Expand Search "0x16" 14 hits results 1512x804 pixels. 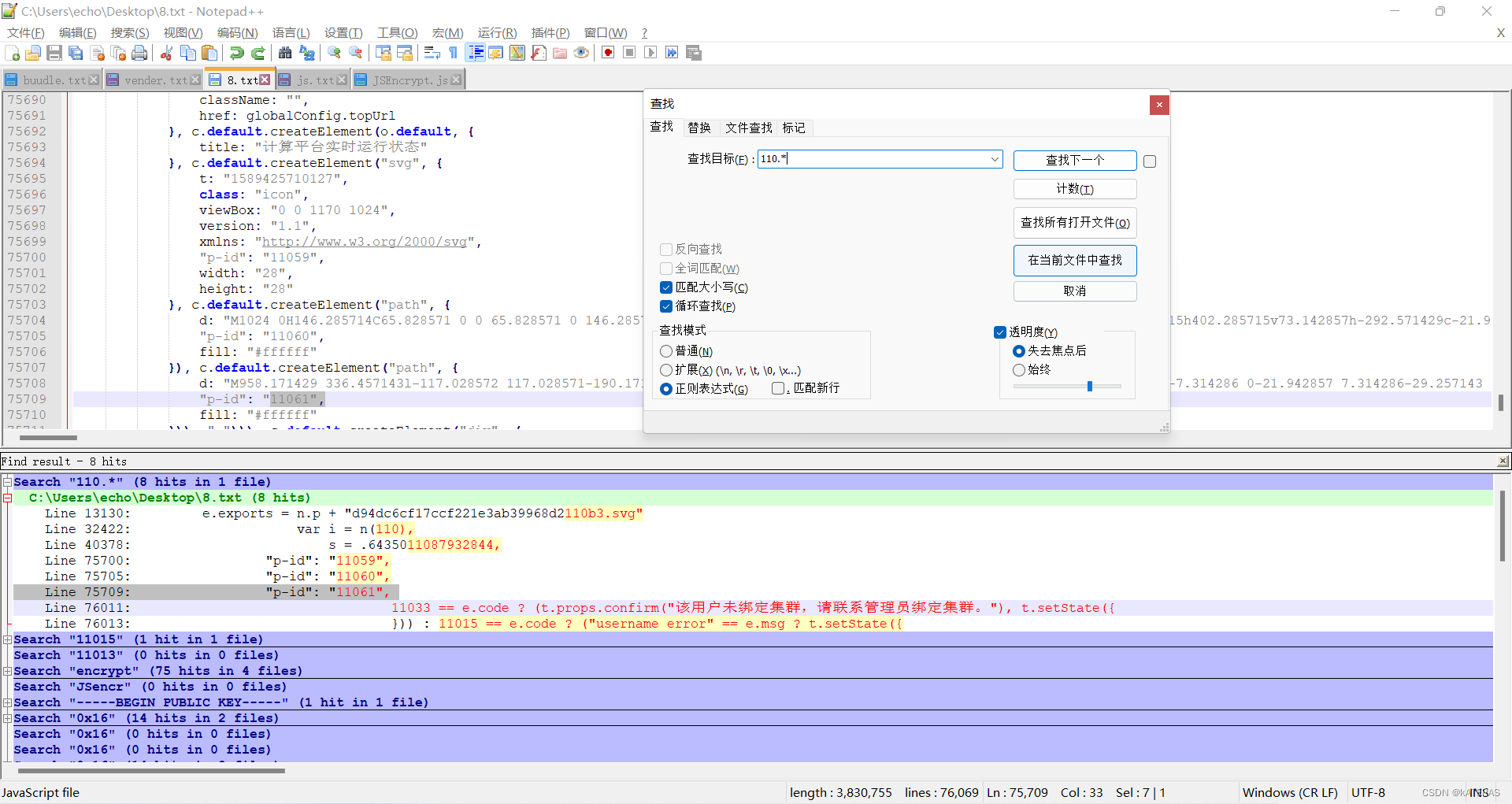click(7, 718)
